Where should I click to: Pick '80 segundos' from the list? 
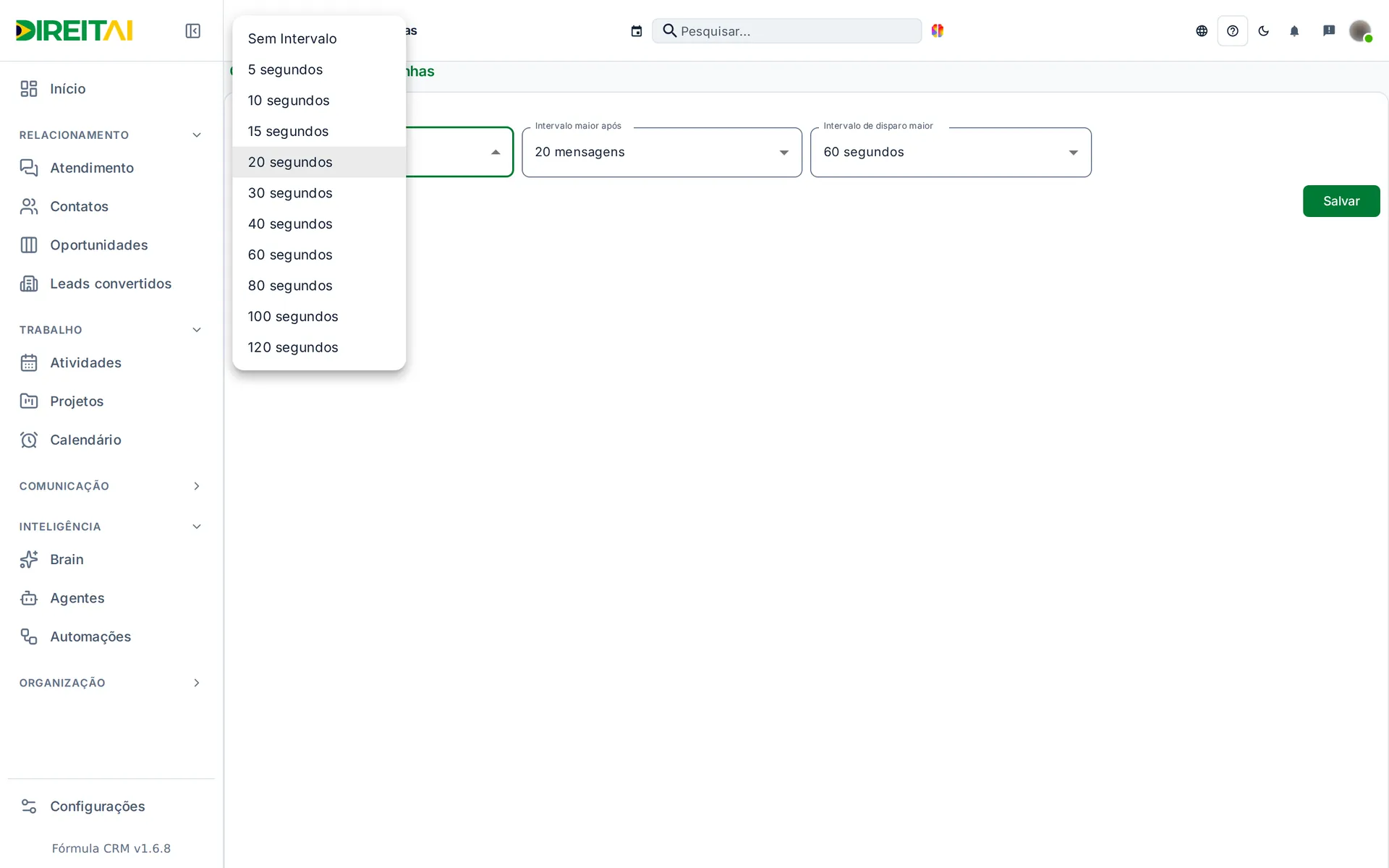click(319, 286)
